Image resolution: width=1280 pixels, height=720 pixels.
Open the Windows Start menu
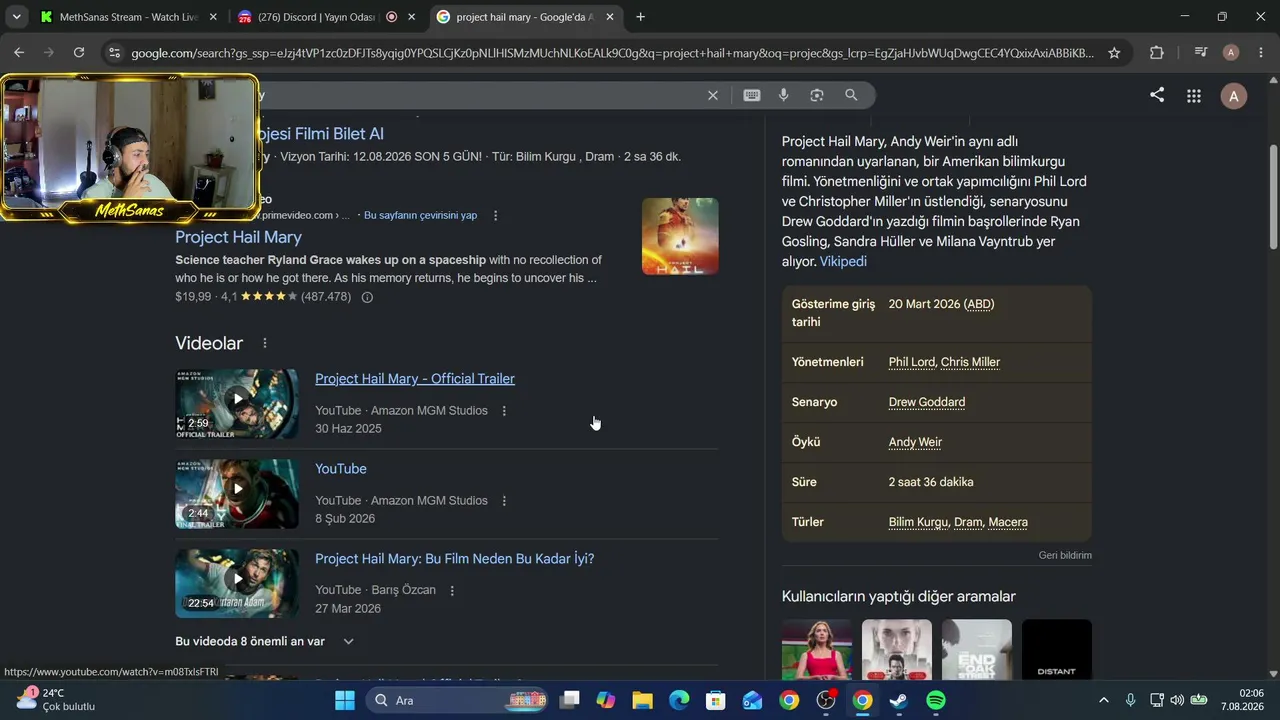coord(345,700)
